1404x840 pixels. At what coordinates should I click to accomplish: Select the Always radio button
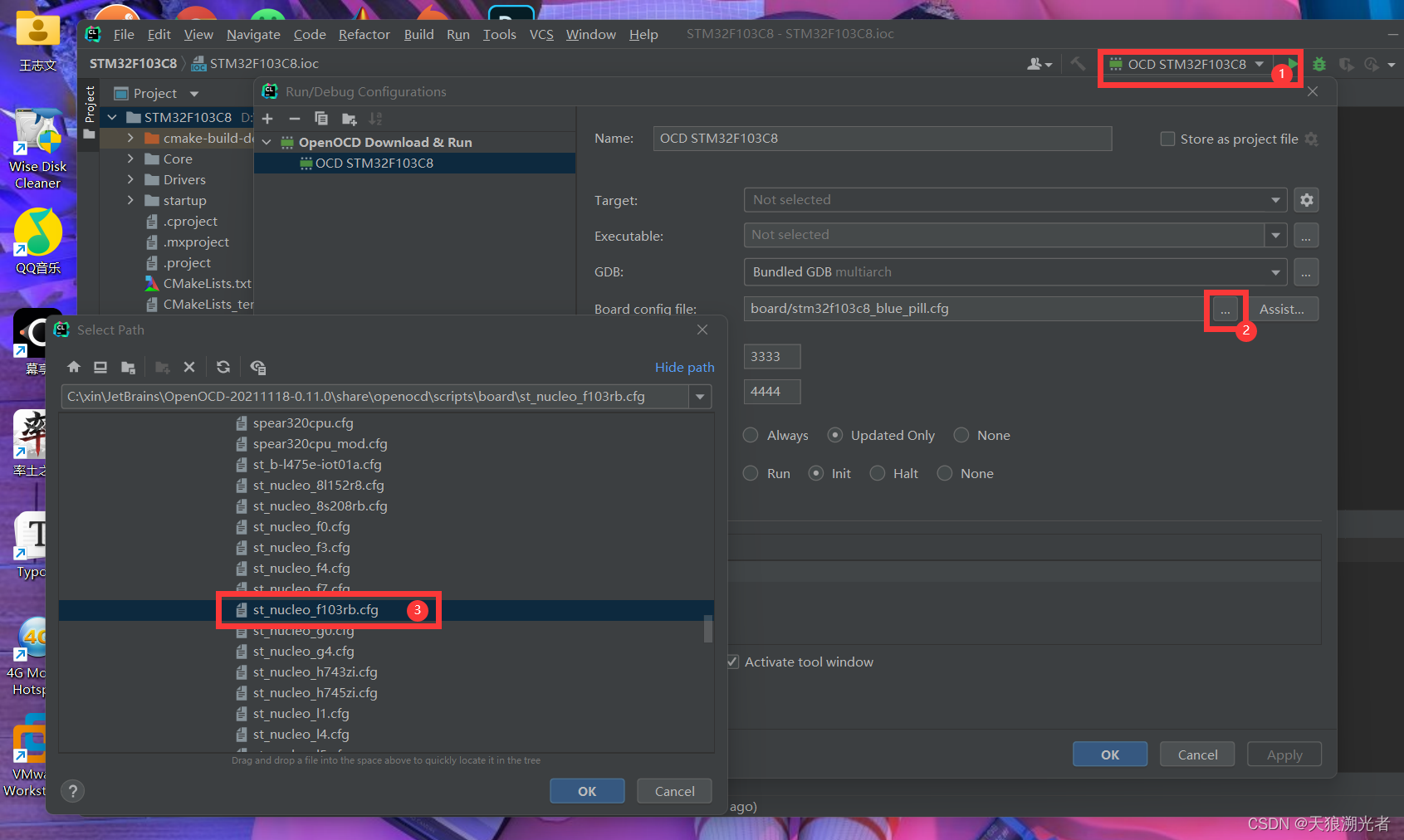pos(751,435)
